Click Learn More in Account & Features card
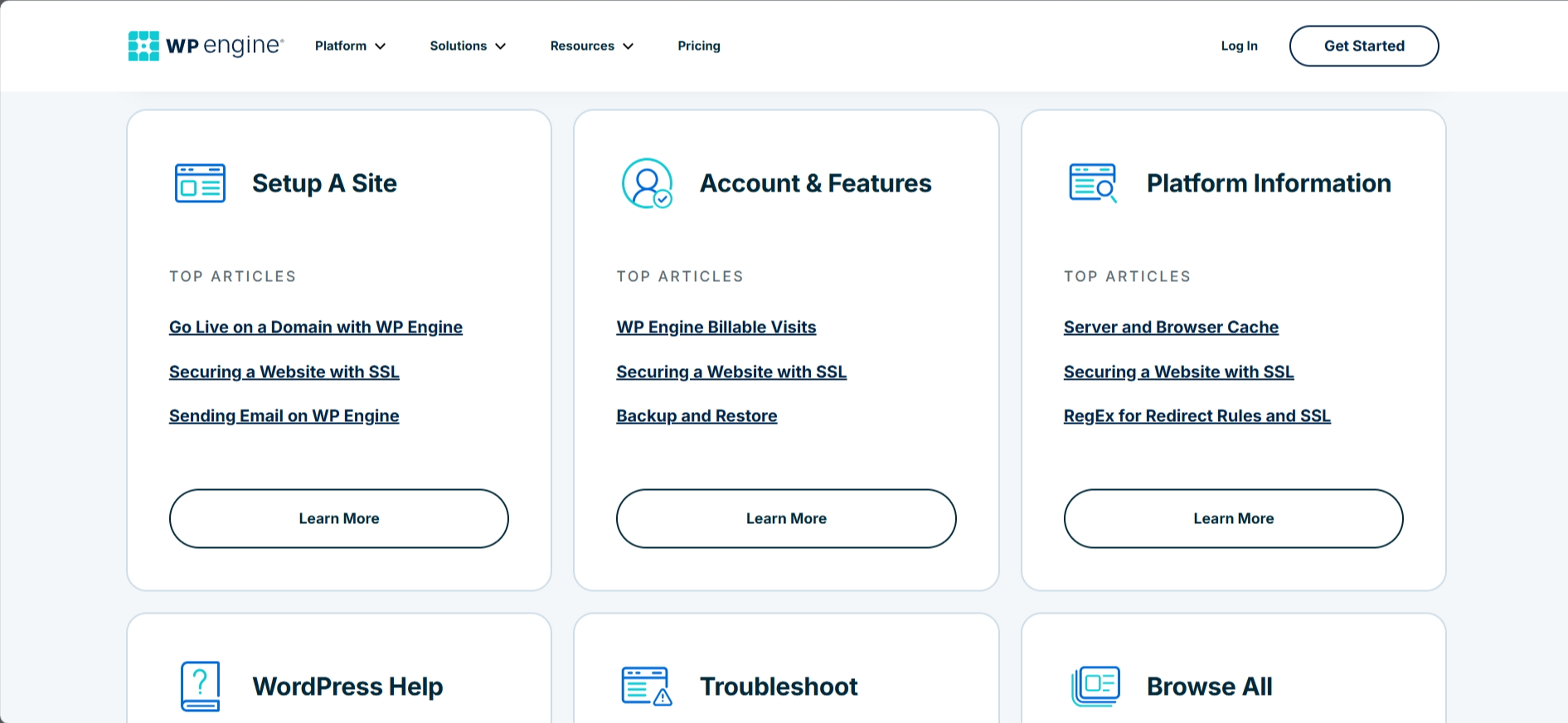This screenshot has width=1568, height=723. point(786,518)
